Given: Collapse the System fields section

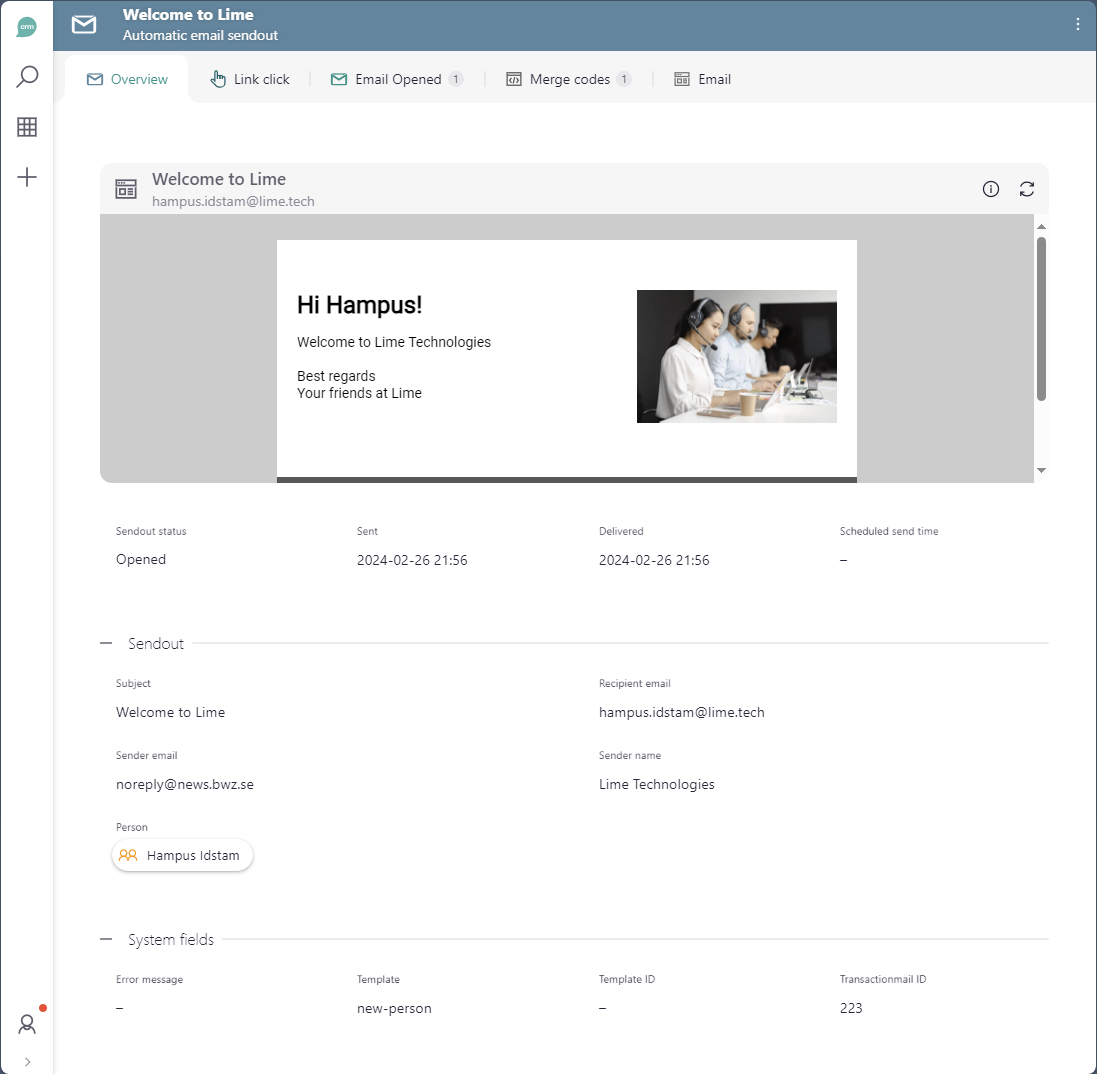Looking at the screenshot, I should (x=106, y=939).
